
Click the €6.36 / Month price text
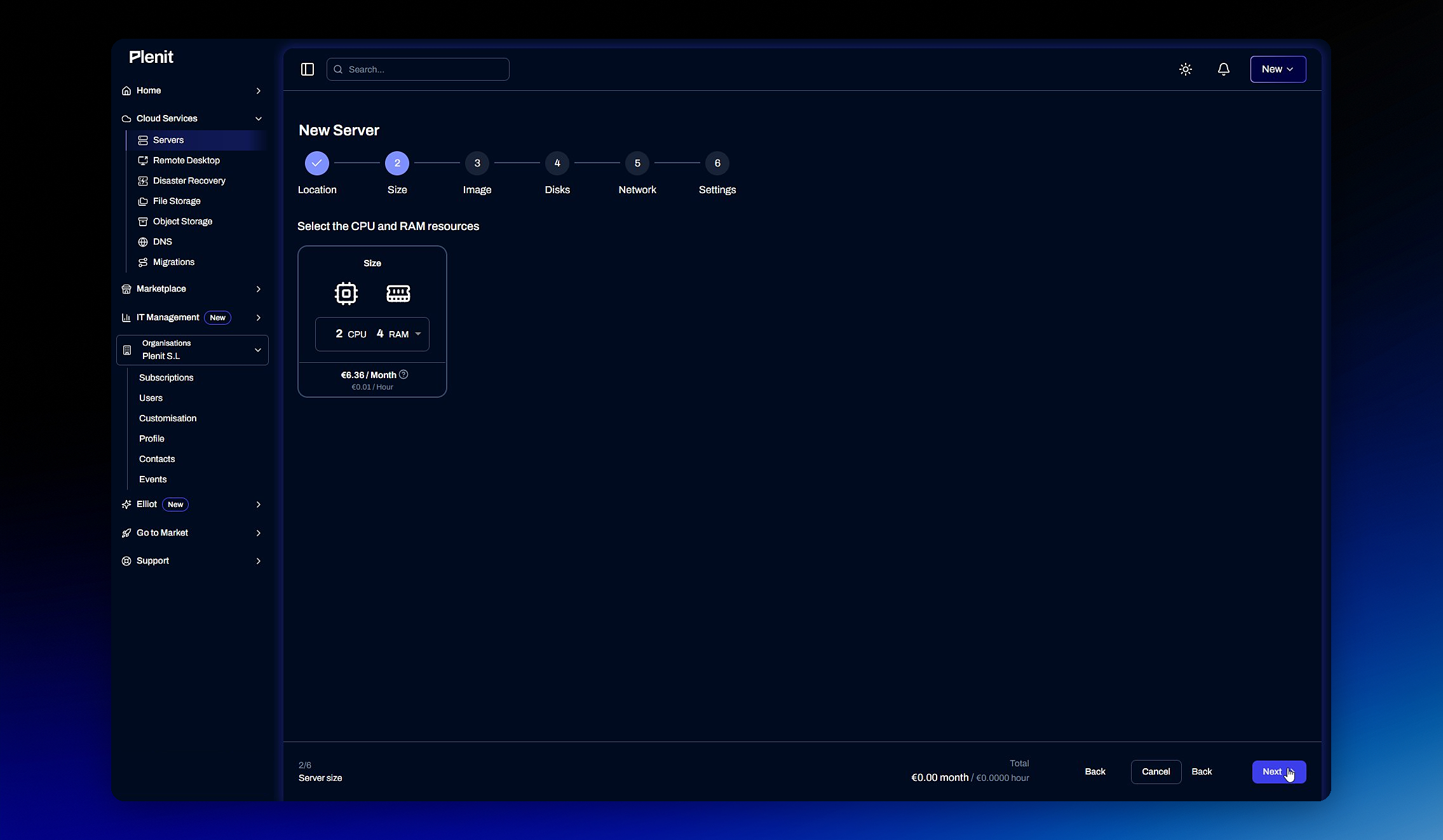[369, 376]
